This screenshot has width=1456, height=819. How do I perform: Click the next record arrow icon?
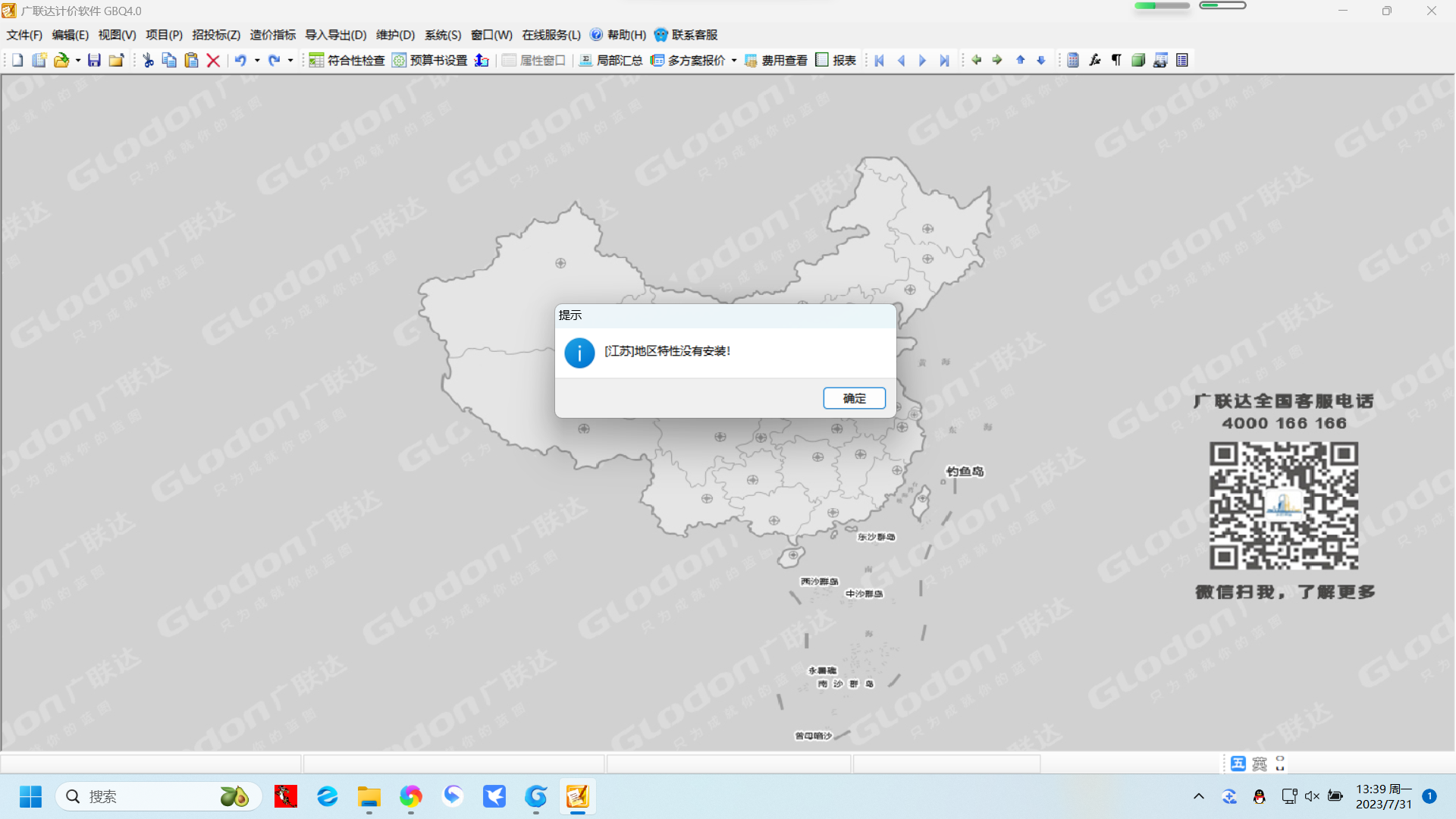(922, 61)
